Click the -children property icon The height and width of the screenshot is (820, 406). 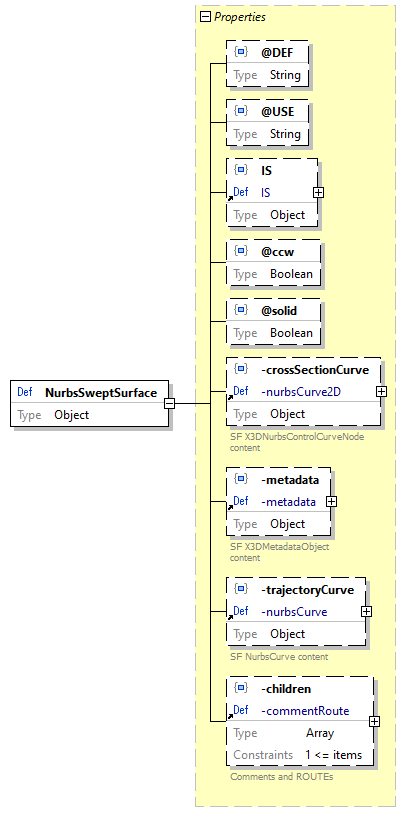pos(241,688)
